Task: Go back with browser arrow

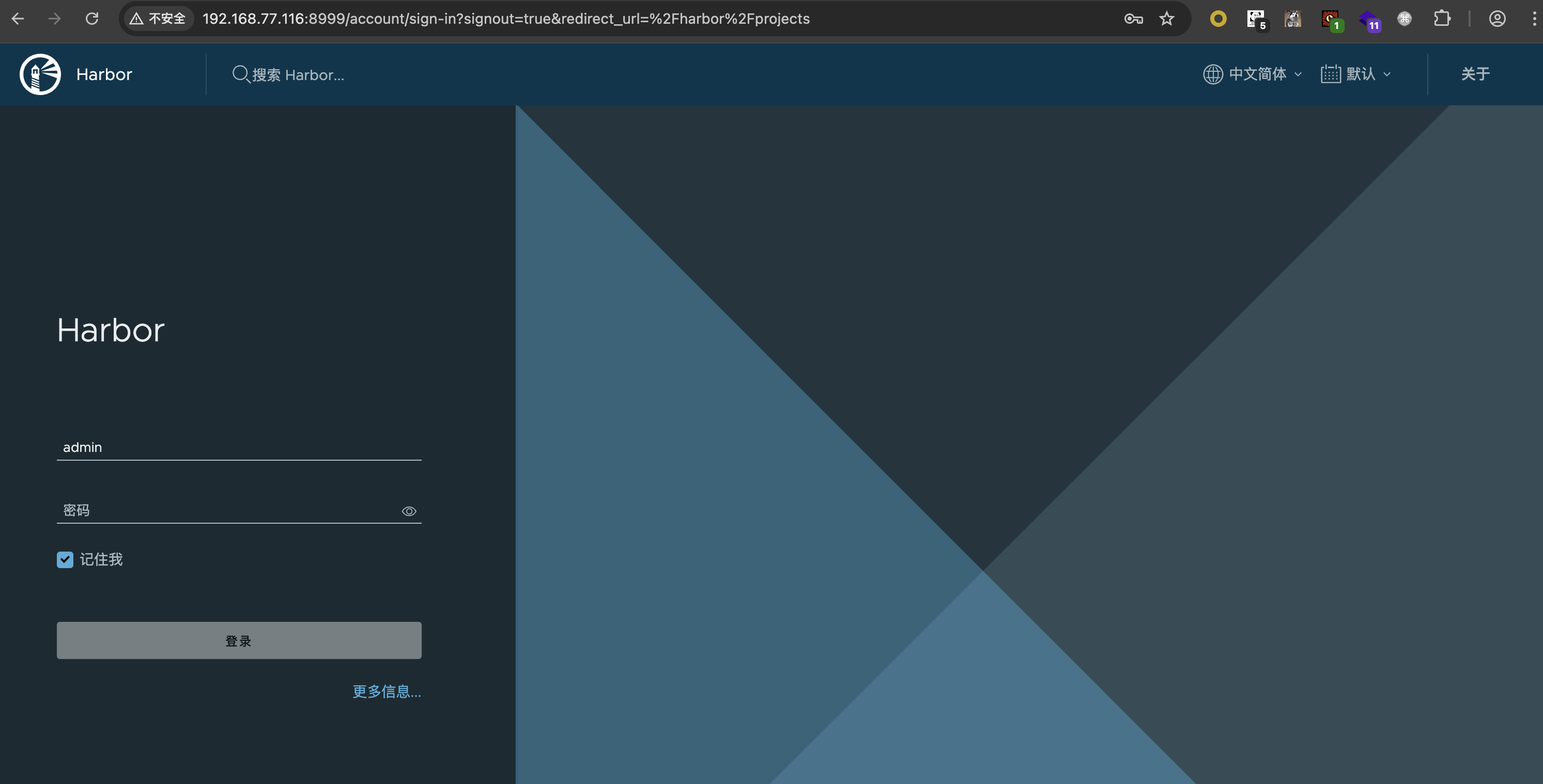Action: [x=18, y=19]
